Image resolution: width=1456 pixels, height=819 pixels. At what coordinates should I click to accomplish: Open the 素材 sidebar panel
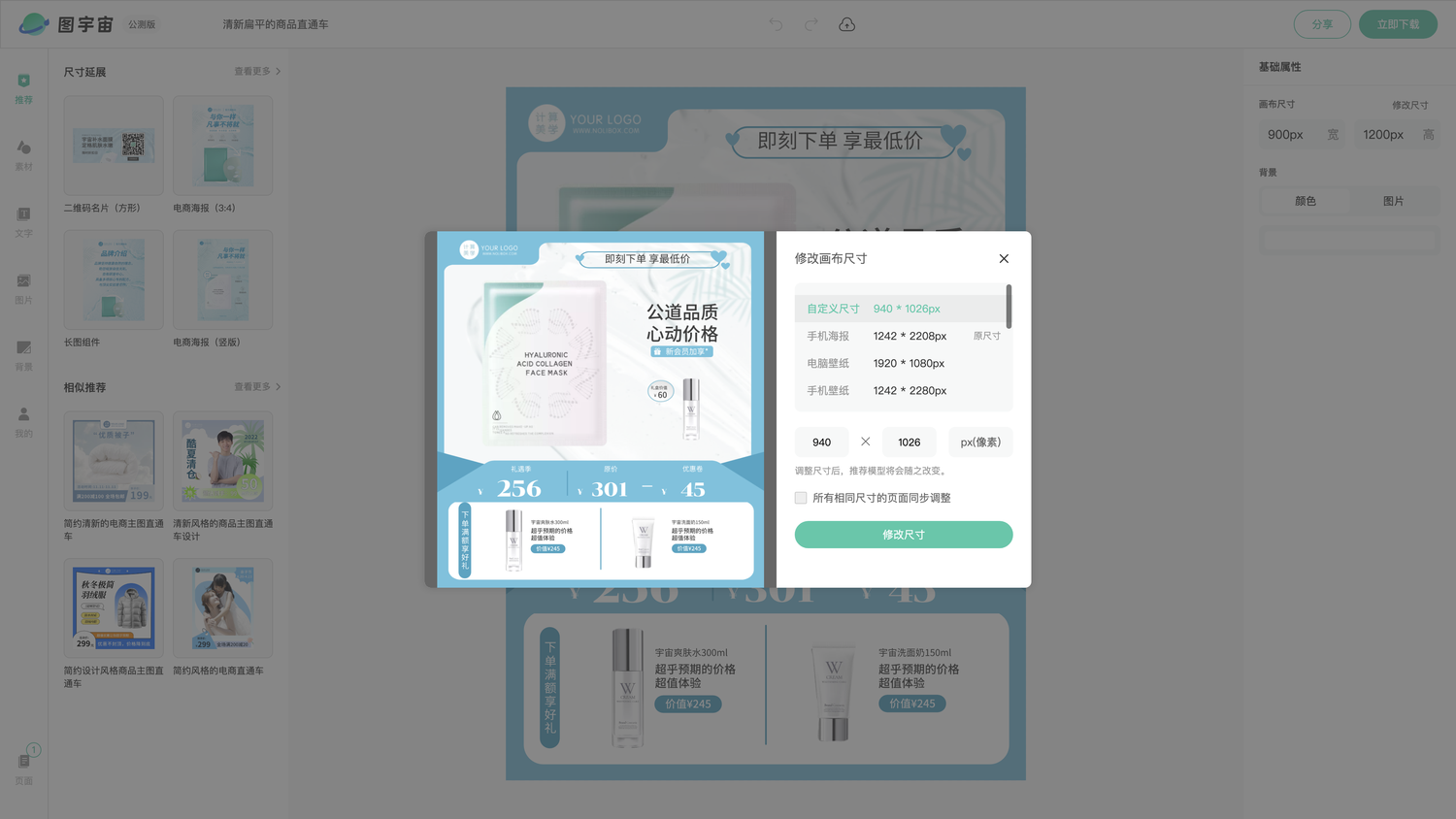(x=24, y=154)
